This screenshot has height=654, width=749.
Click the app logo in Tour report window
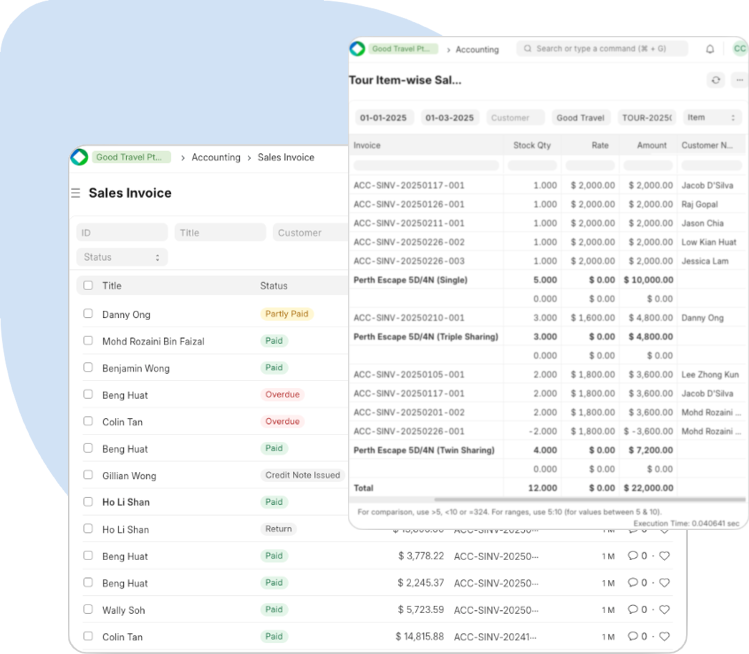click(357, 49)
